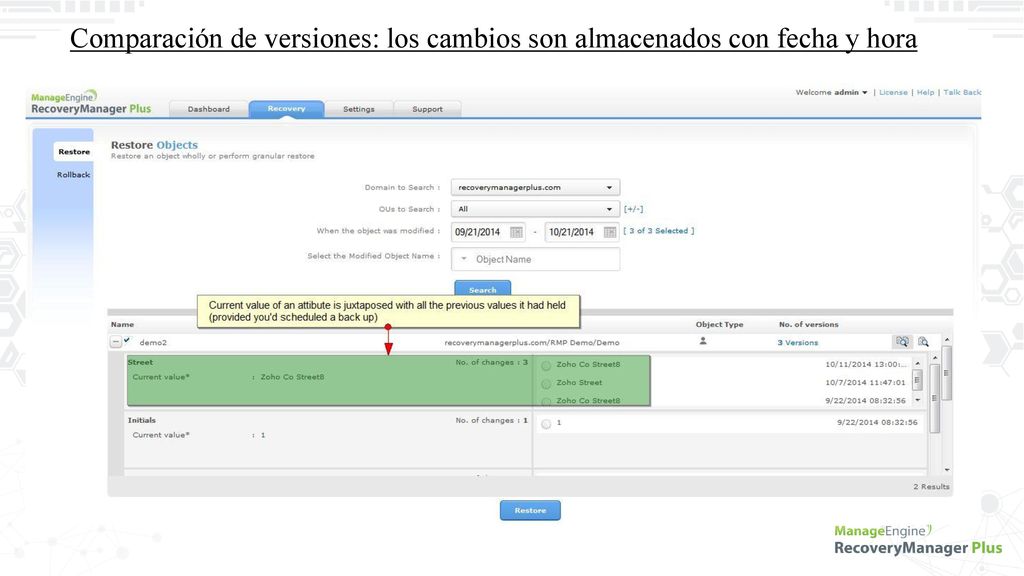Select the Initials value 1 radio option

tap(546, 423)
